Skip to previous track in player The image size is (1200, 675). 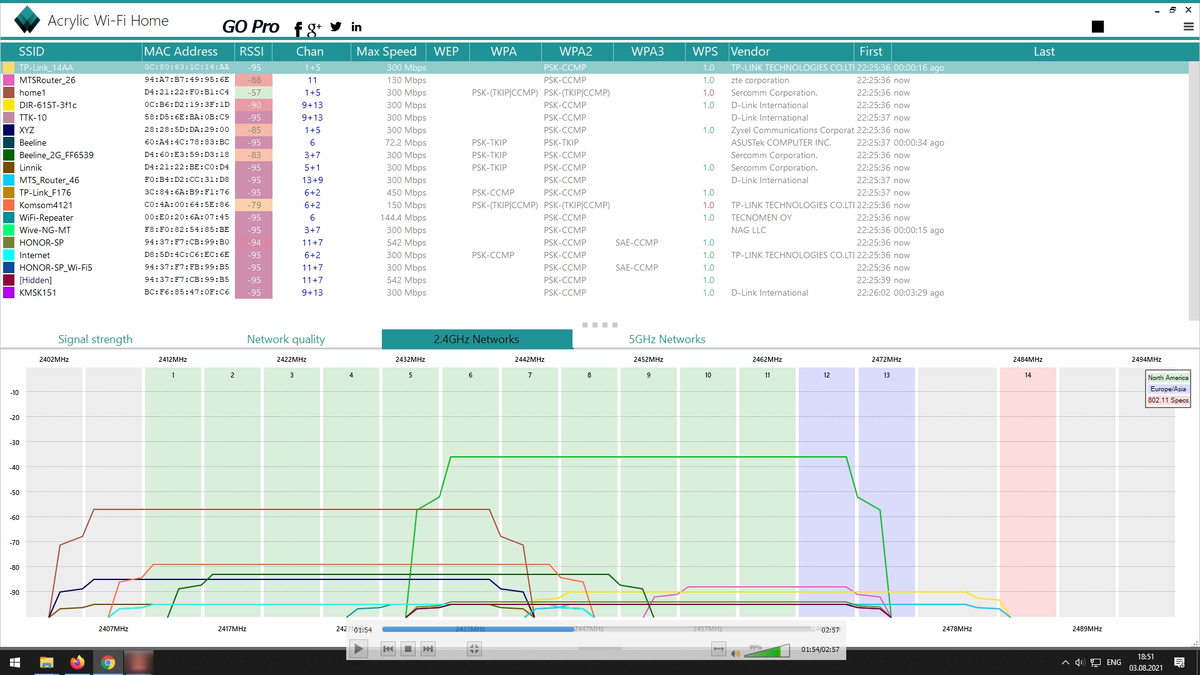point(388,649)
